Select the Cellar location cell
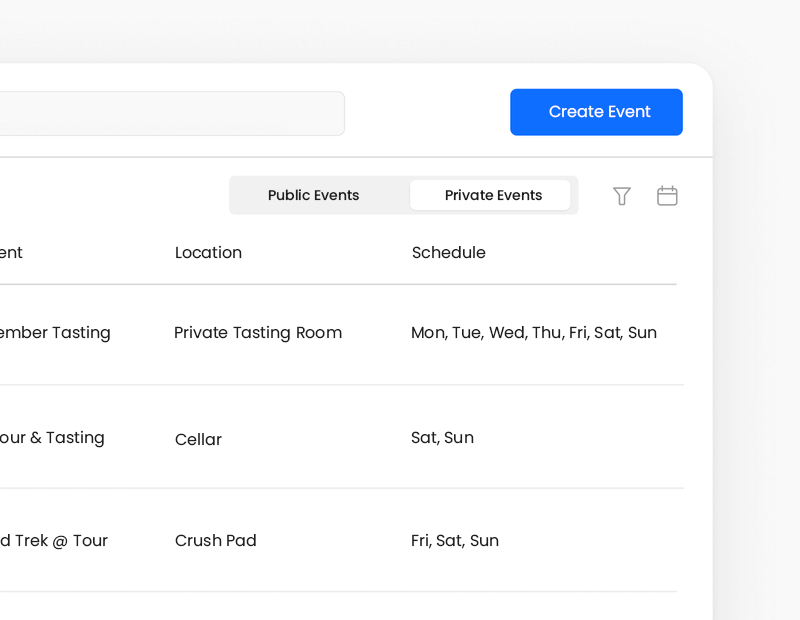 (198, 440)
